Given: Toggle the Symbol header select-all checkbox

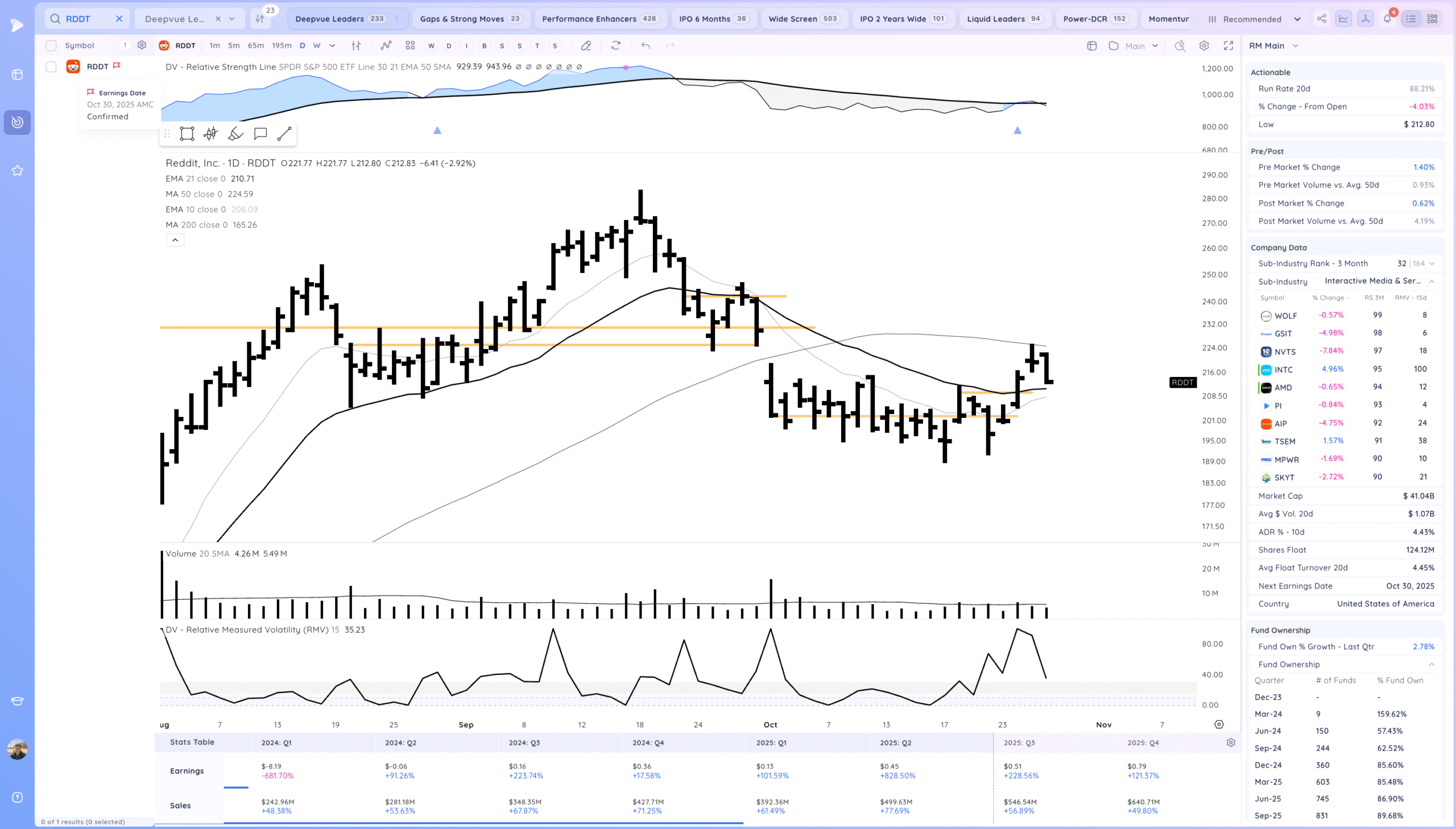Looking at the screenshot, I should click(x=51, y=45).
